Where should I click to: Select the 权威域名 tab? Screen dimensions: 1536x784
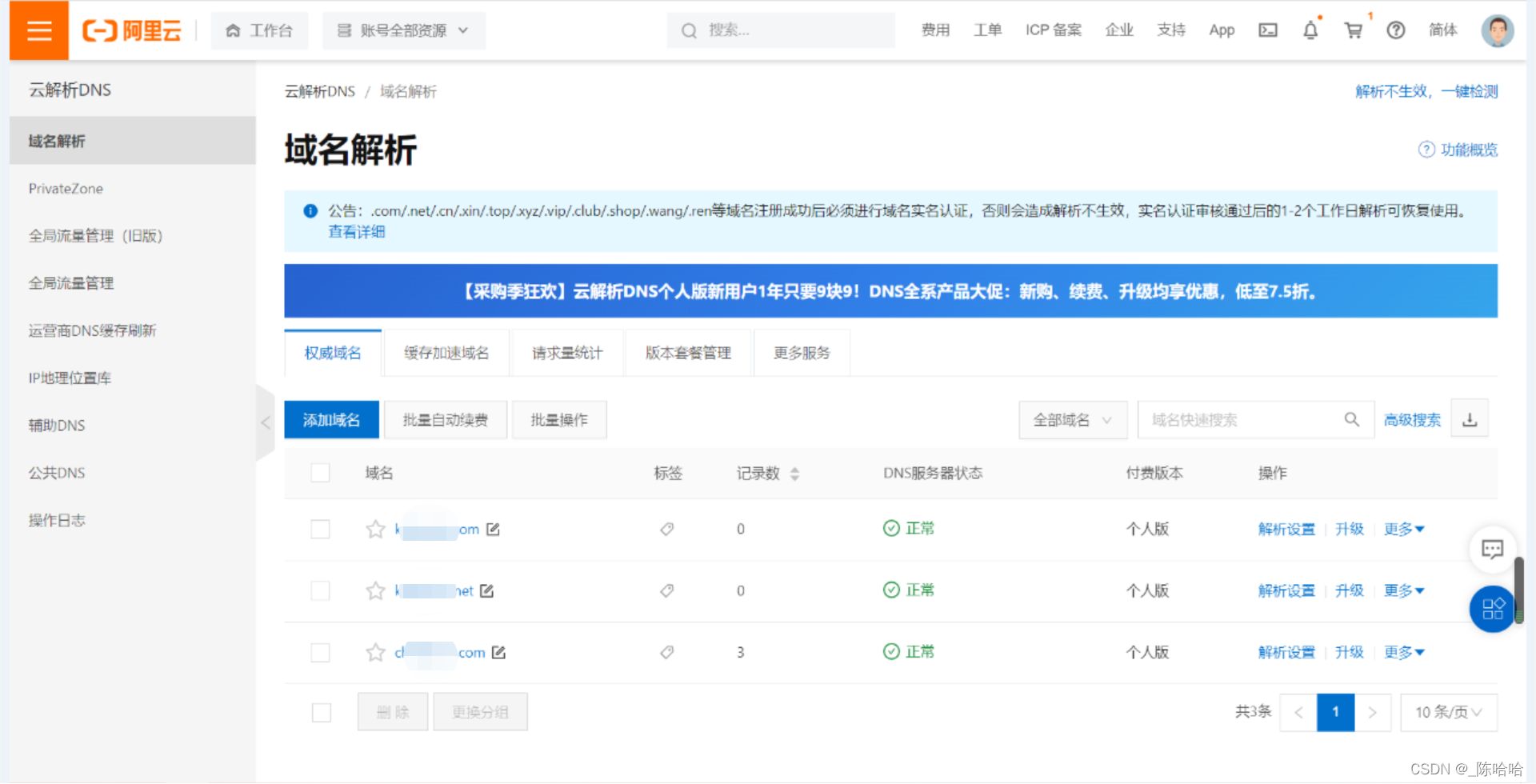click(333, 353)
